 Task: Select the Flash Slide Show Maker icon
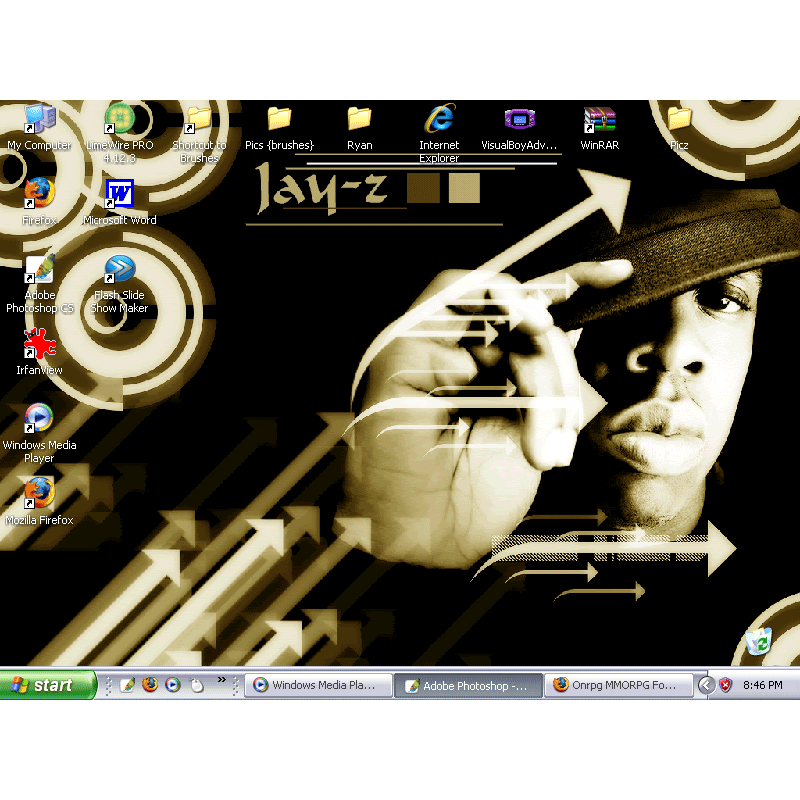tap(119, 271)
